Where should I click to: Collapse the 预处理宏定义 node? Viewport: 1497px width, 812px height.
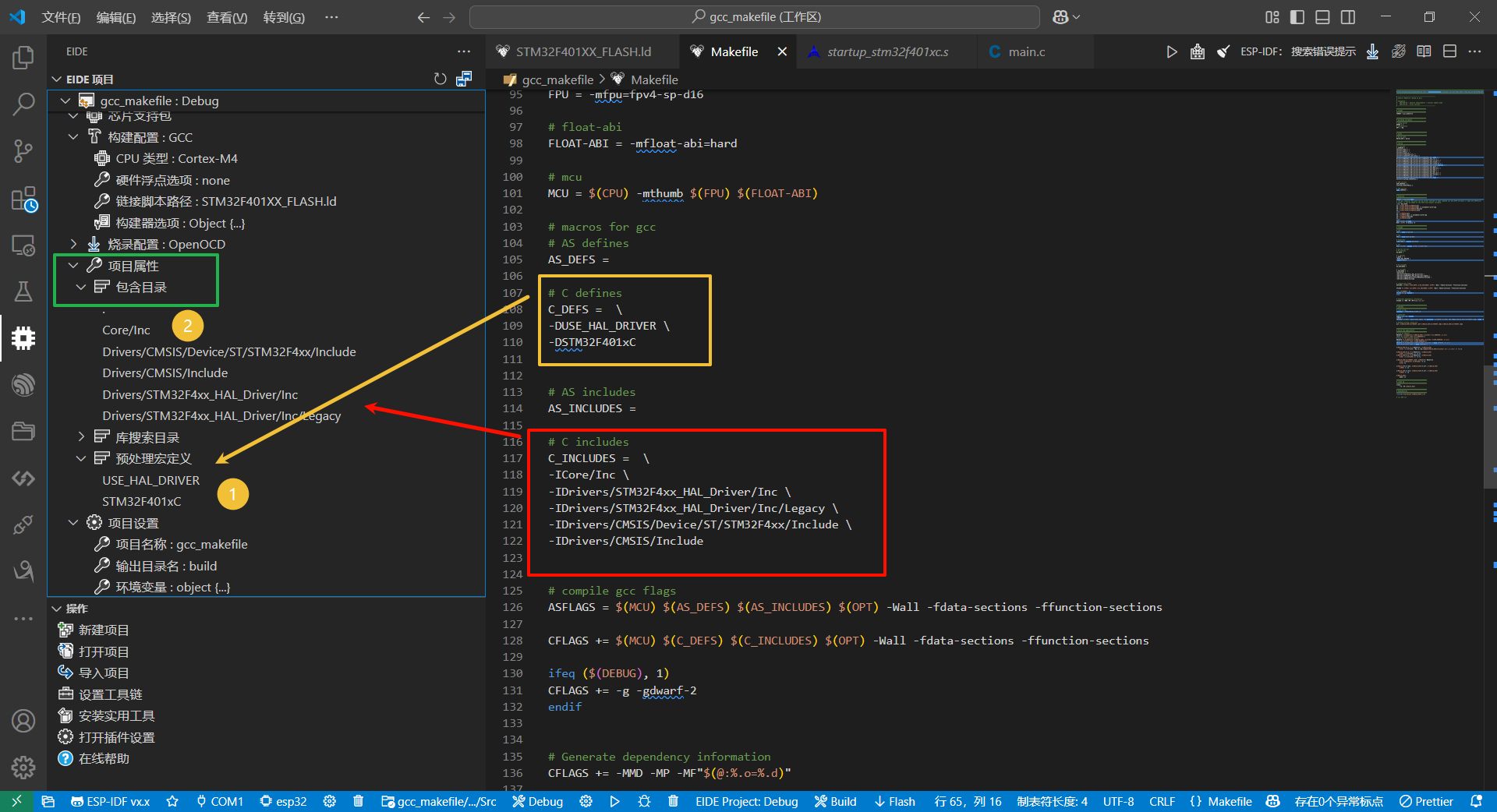[81, 459]
